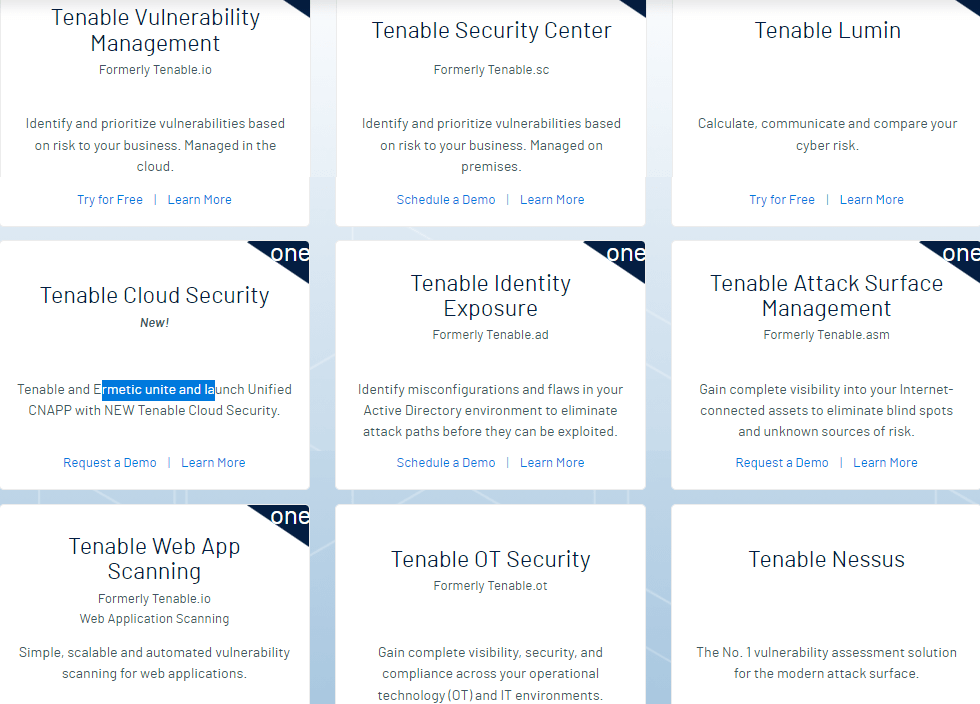
Task: Click the Tenable OT Security heading
Action: 490,559
